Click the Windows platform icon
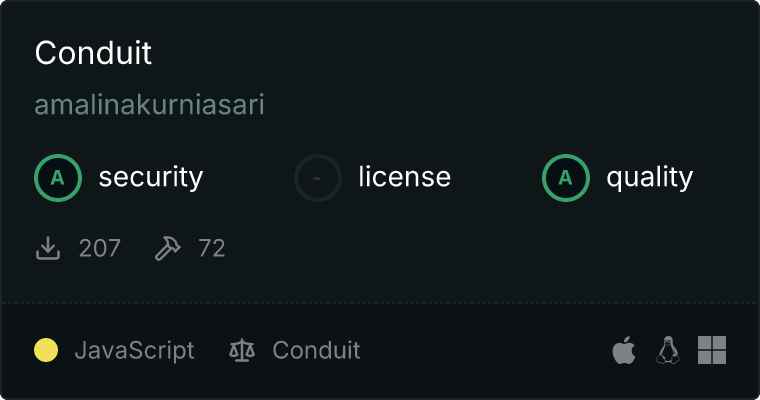The height and width of the screenshot is (400, 760). click(x=711, y=350)
